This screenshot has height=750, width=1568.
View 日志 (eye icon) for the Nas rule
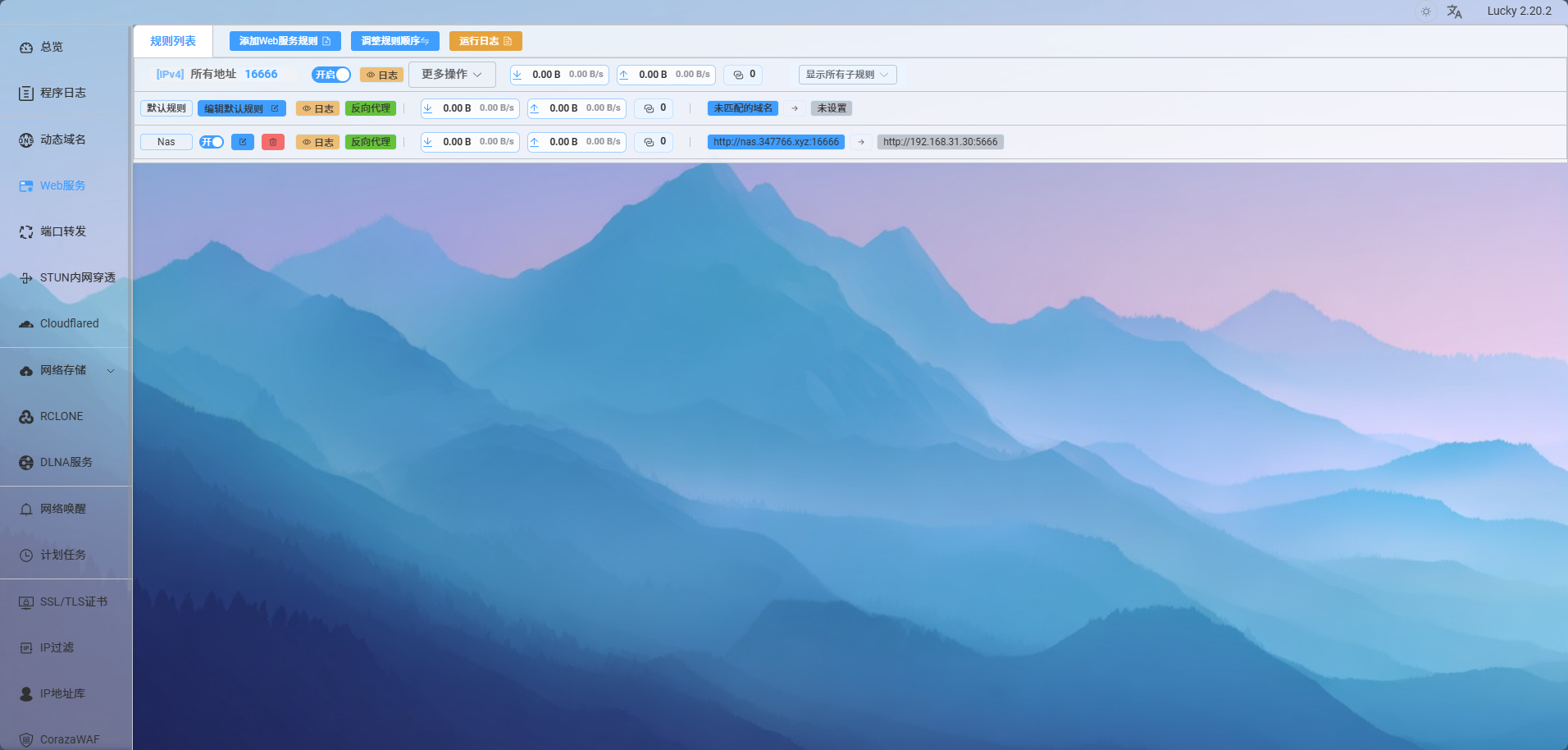click(317, 142)
